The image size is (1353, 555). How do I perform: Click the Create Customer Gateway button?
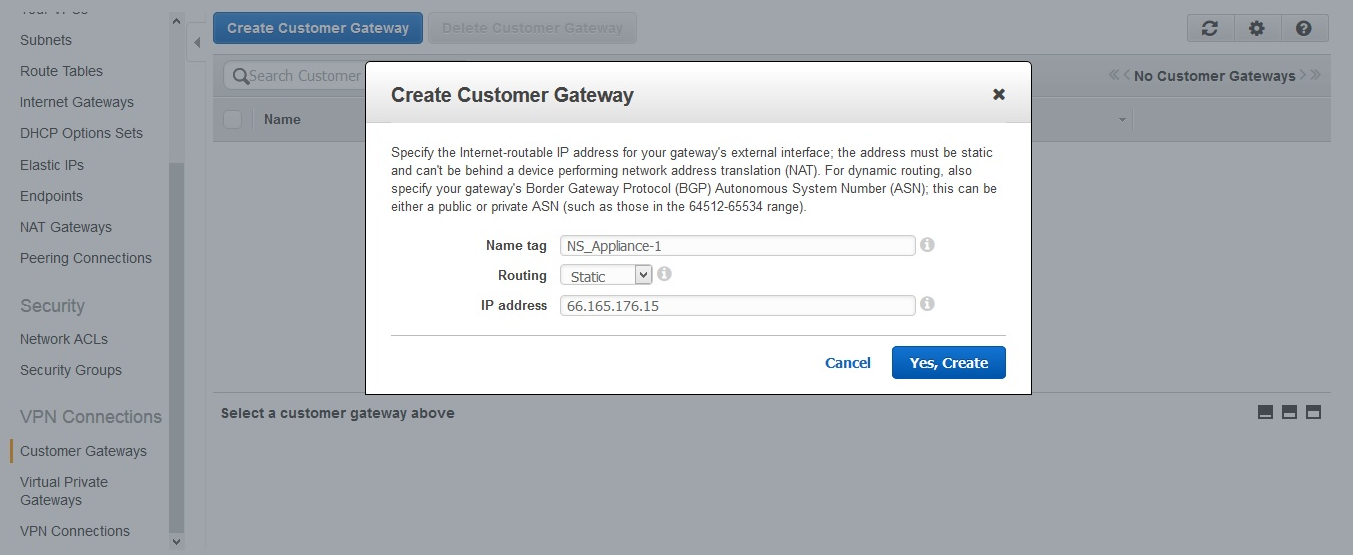pyautogui.click(x=318, y=28)
